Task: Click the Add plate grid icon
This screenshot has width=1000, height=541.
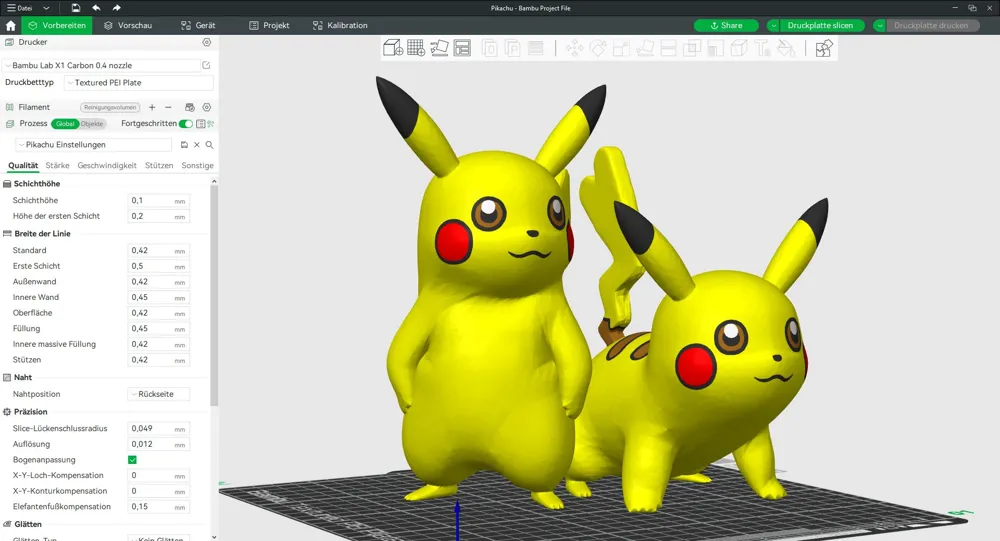Action: 416,48
